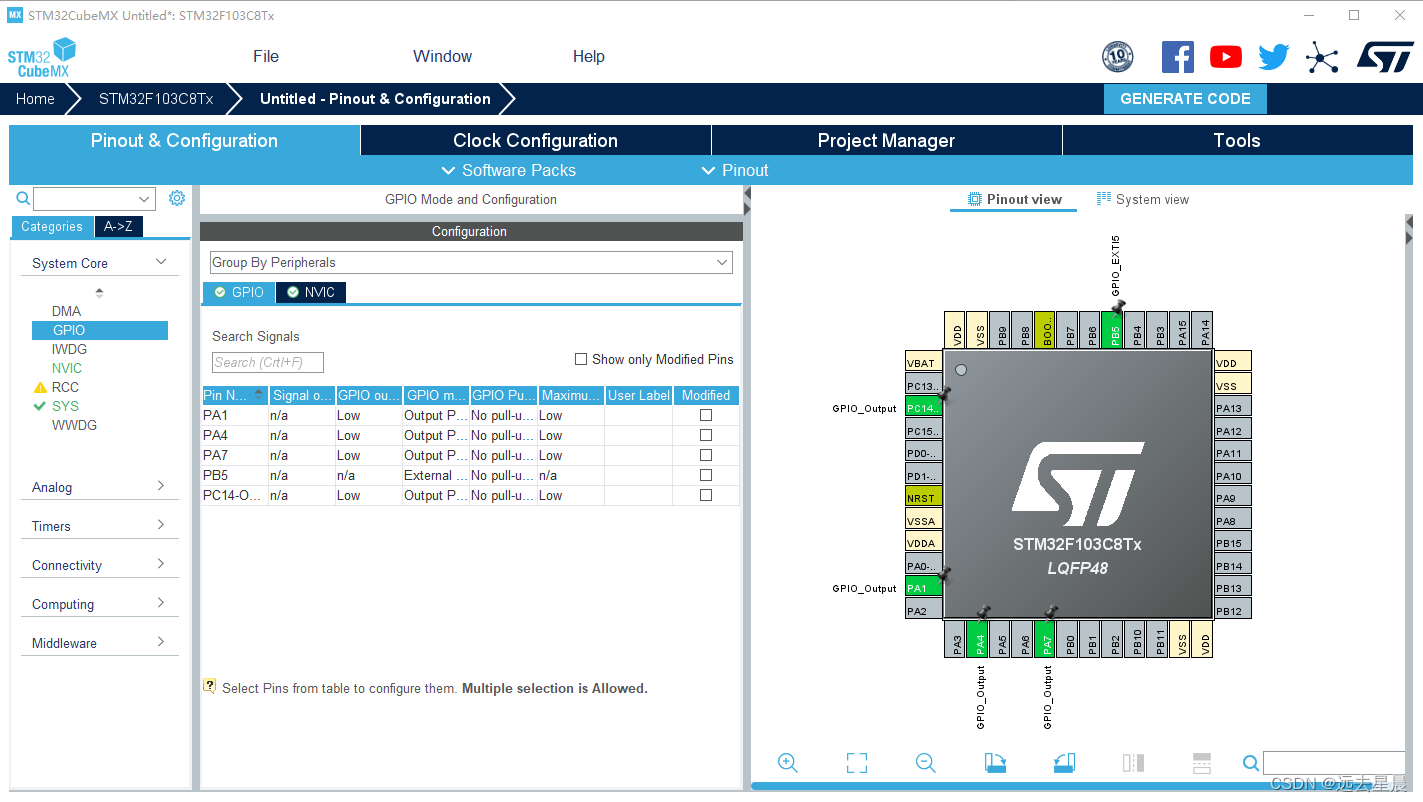
Task: Select pin PA7 on the chip
Action: click(x=1046, y=639)
